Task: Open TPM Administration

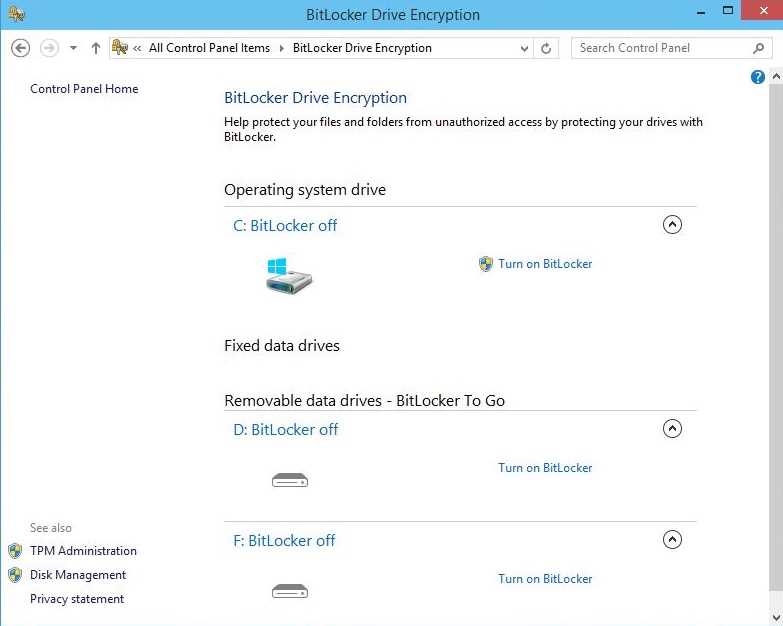Action: [83, 551]
